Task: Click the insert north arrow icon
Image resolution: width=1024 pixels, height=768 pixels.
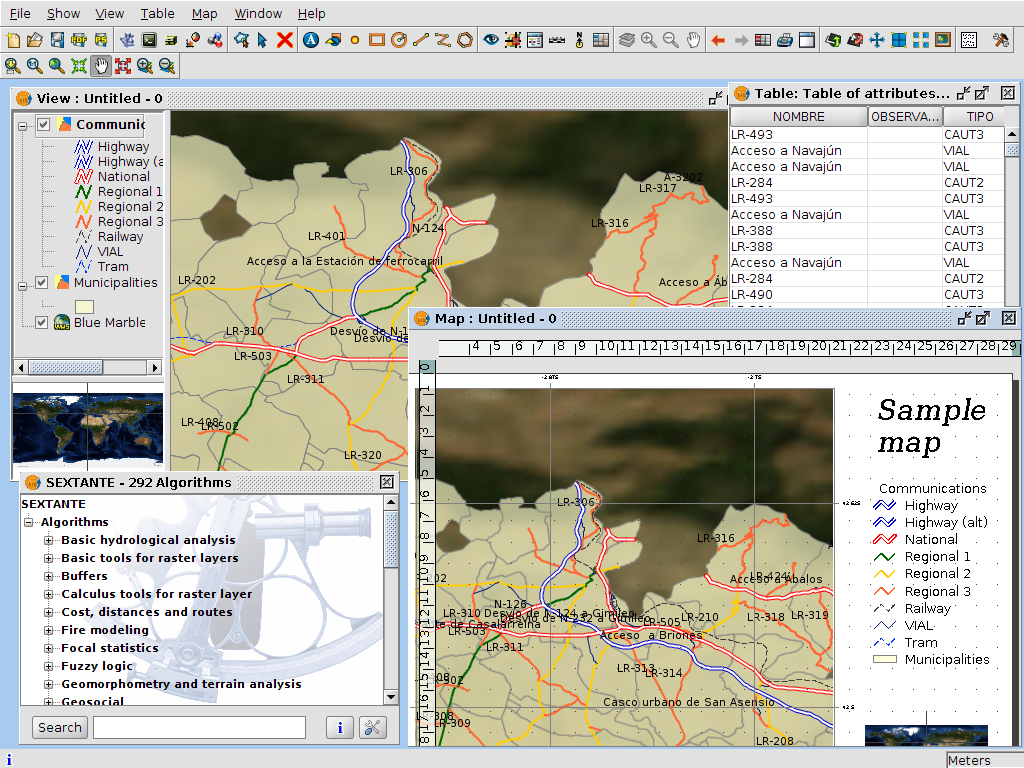Action: pyautogui.click(x=579, y=40)
